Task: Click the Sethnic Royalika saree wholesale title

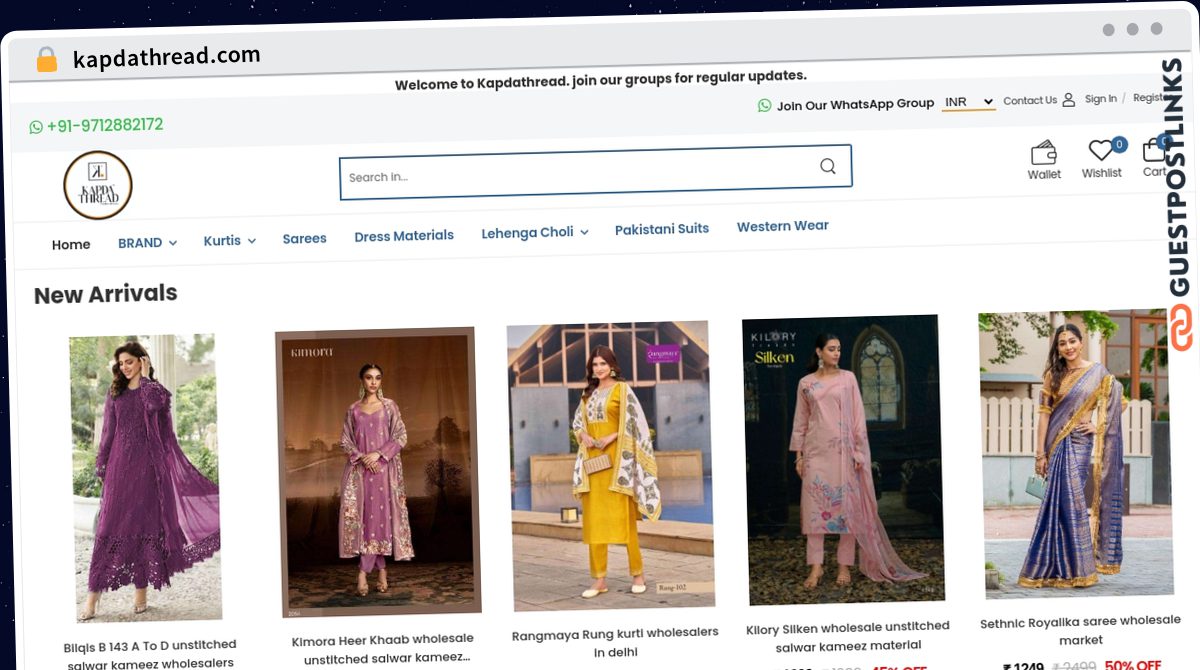Action: click(x=1080, y=629)
